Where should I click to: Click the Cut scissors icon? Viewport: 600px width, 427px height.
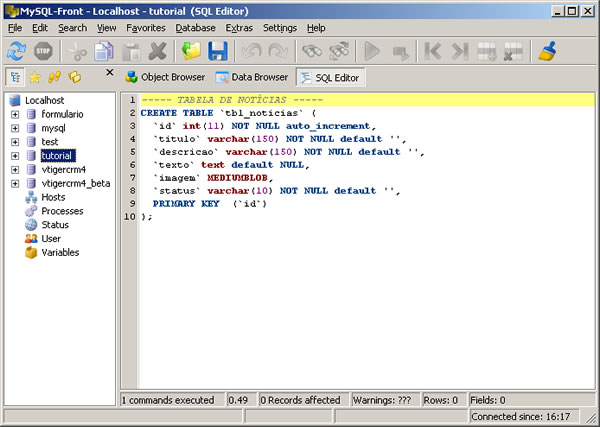[x=78, y=51]
